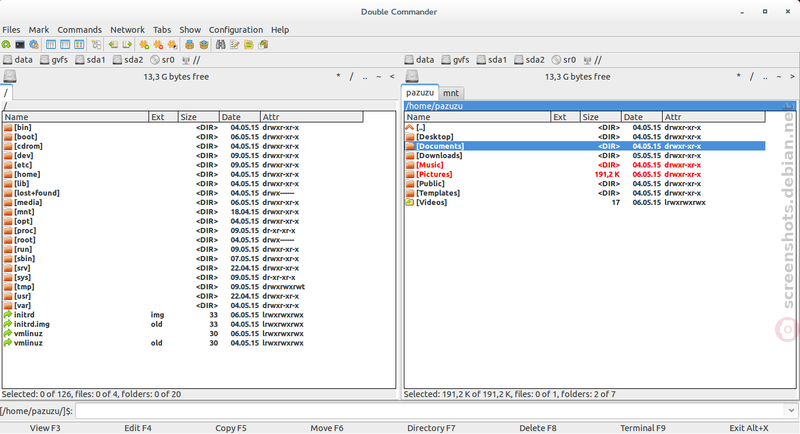Click select group icon with green plus

pos(144,45)
